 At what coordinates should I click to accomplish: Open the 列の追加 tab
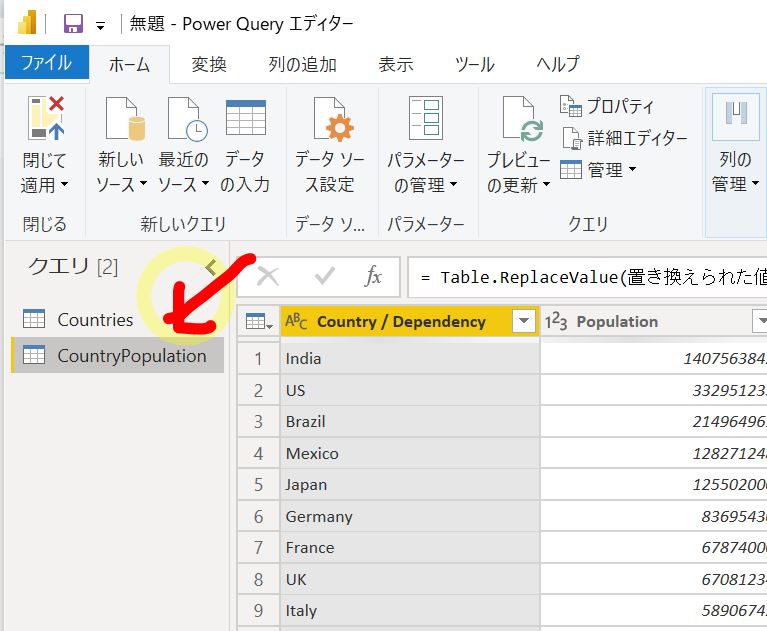(x=302, y=64)
